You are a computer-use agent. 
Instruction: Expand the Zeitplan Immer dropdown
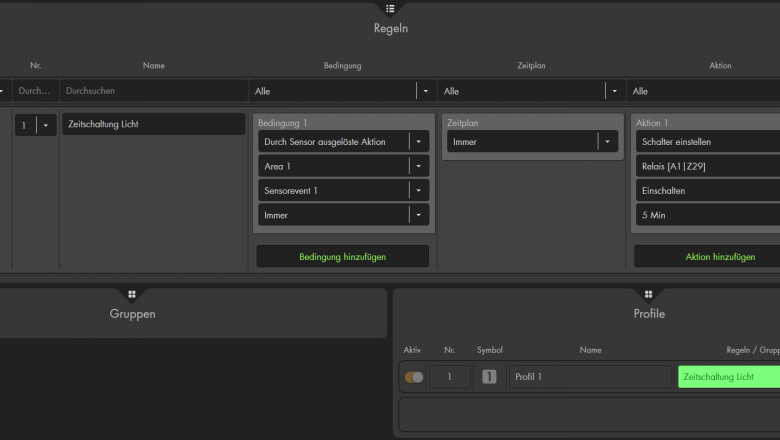click(x=607, y=142)
